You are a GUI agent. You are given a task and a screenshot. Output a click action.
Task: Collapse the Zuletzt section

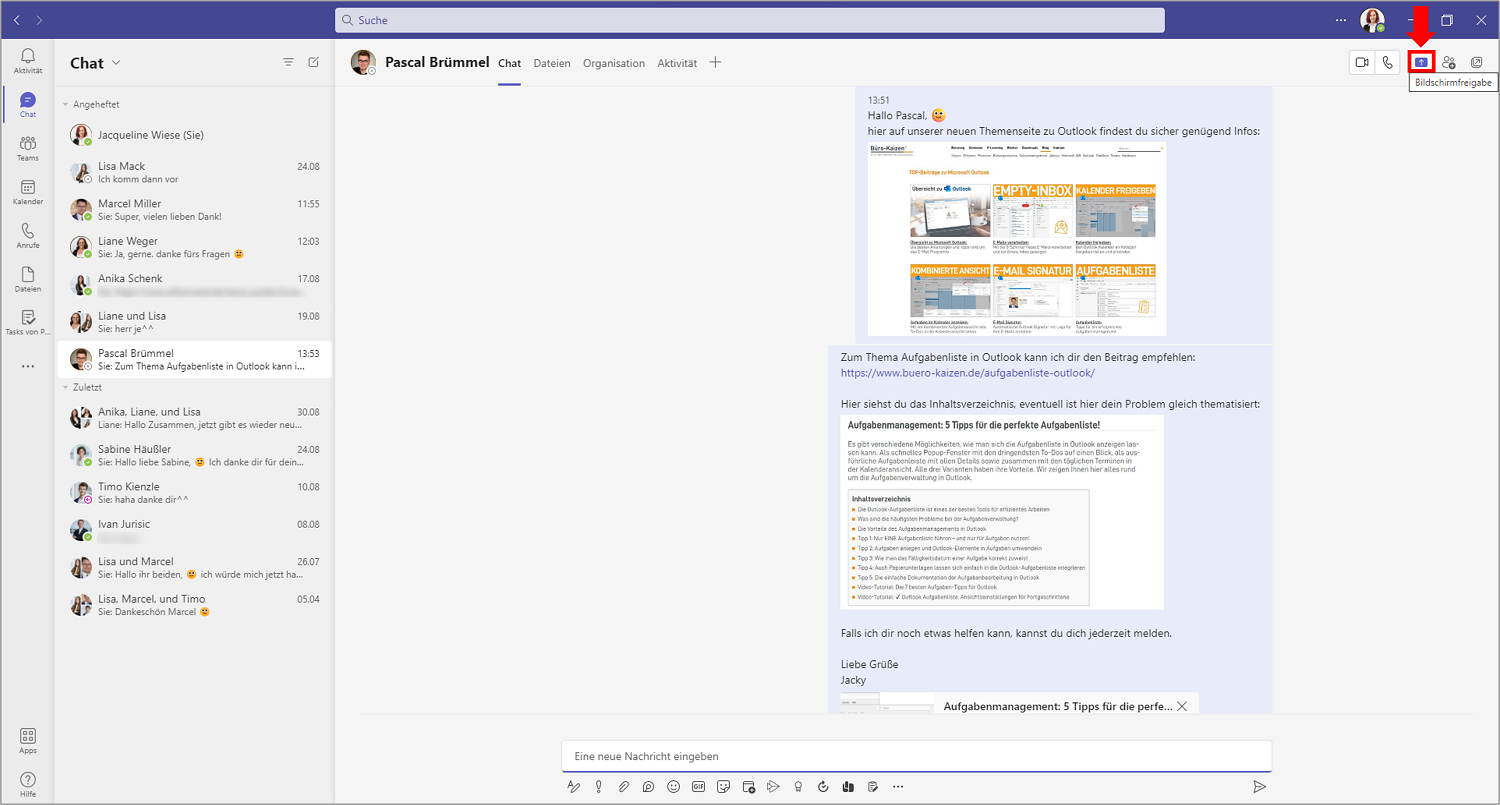point(65,387)
